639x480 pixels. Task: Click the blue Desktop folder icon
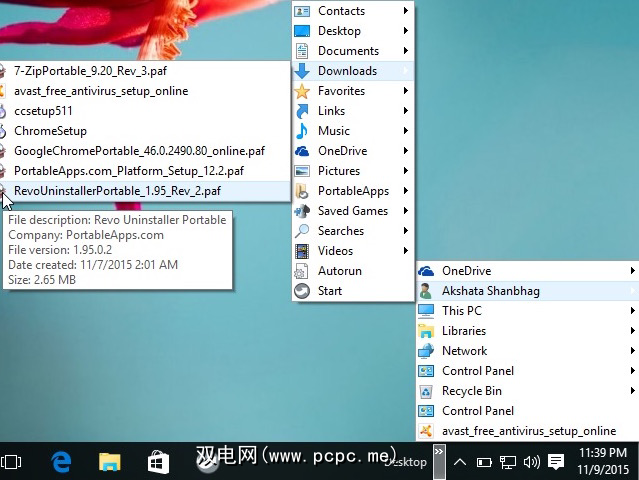pos(302,31)
